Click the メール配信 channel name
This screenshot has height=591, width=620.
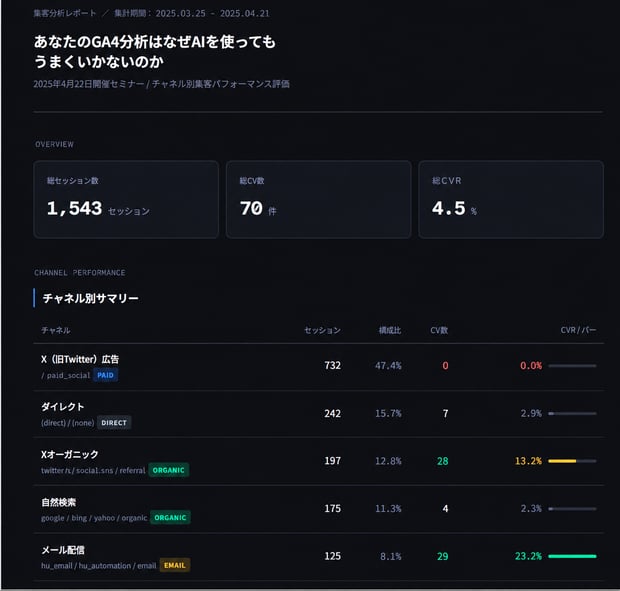click(x=63, y=550)
